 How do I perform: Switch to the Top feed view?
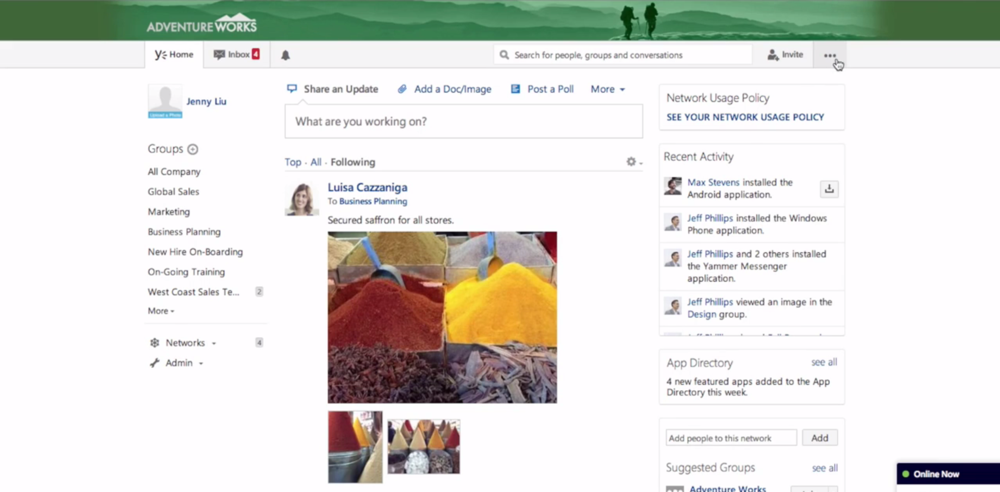point(292,162)
